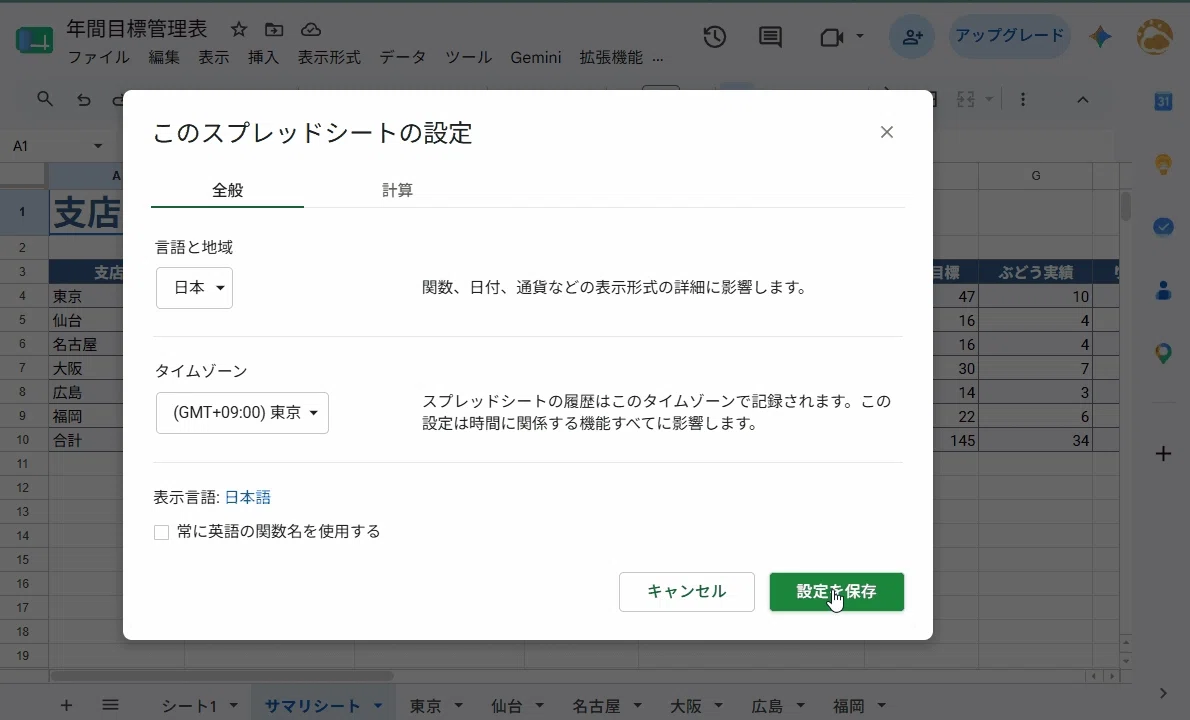This screenshot has height=720, width=1190.
Task: Select the 全般 tab
Action: click(x=228, y=190)
